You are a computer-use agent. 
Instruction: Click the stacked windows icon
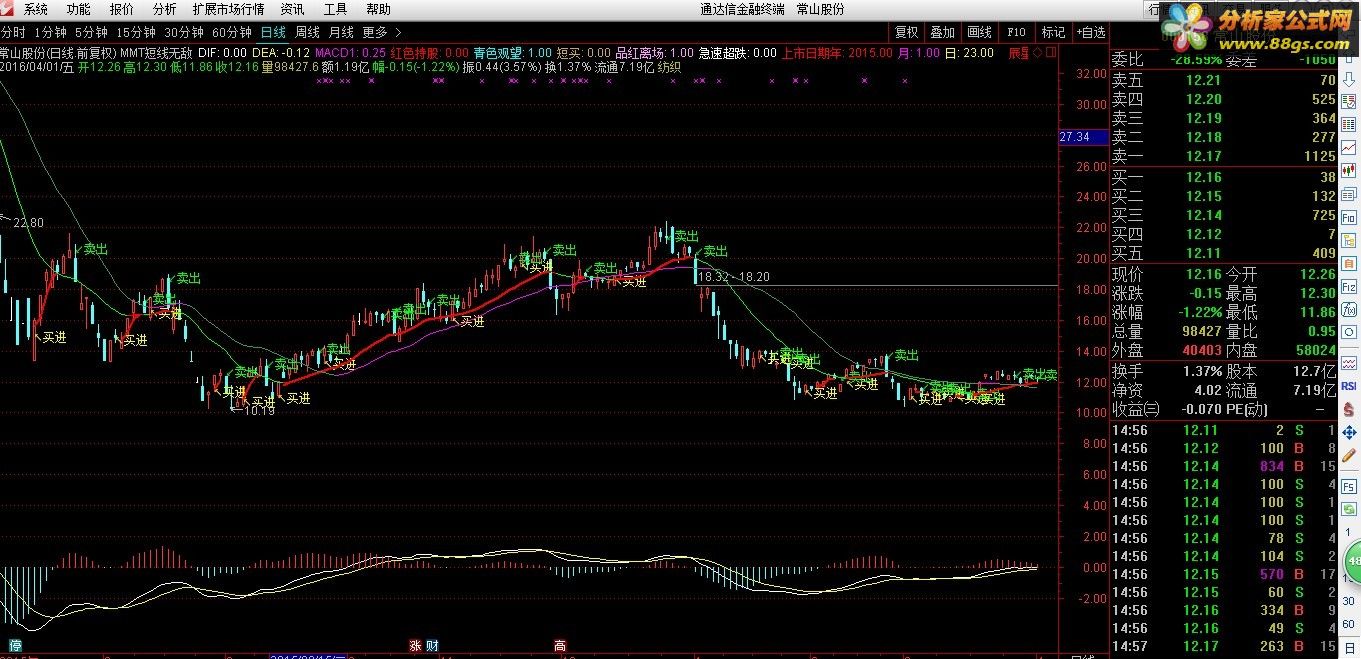(1349, 193)
